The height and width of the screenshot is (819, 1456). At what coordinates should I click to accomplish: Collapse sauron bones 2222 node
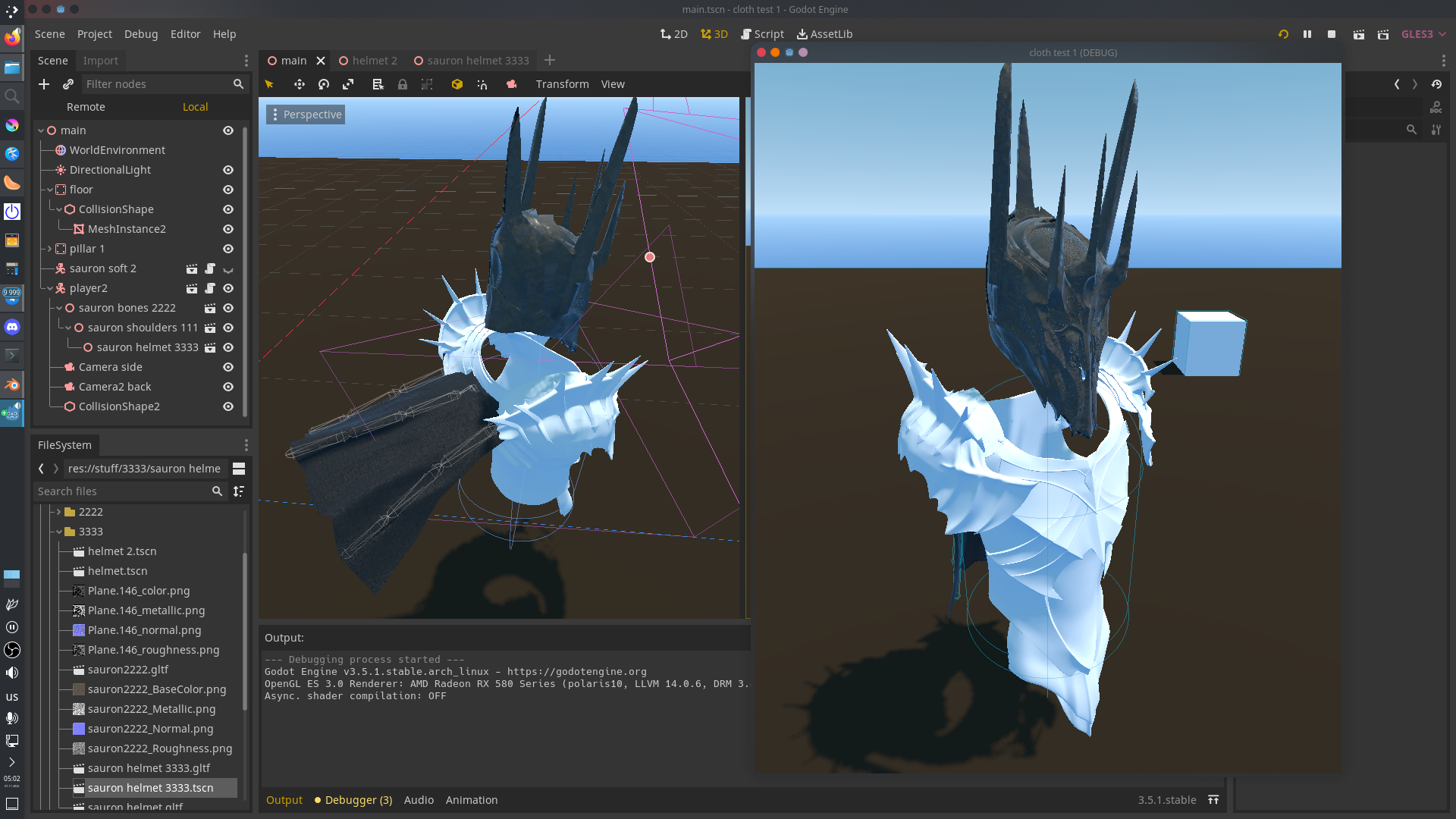pyautogui.click(x=59, y=308)
